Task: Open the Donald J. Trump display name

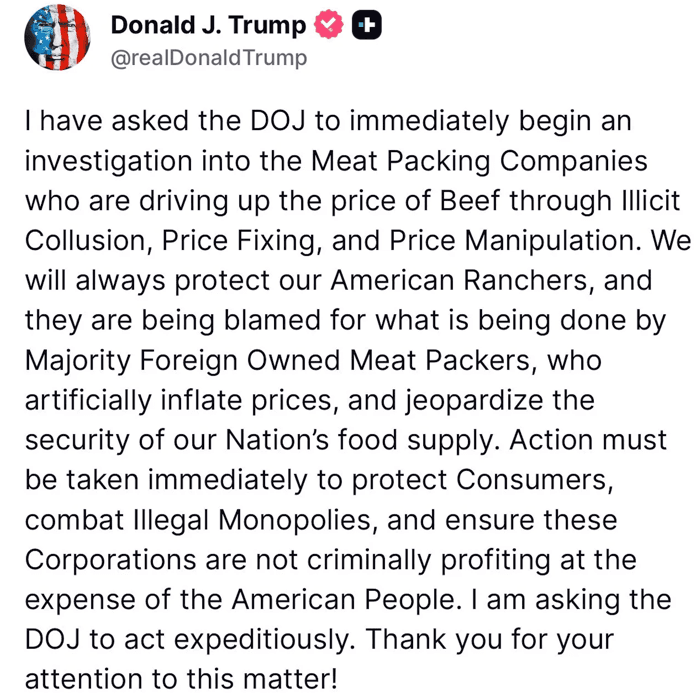Action: click(208, 26)
